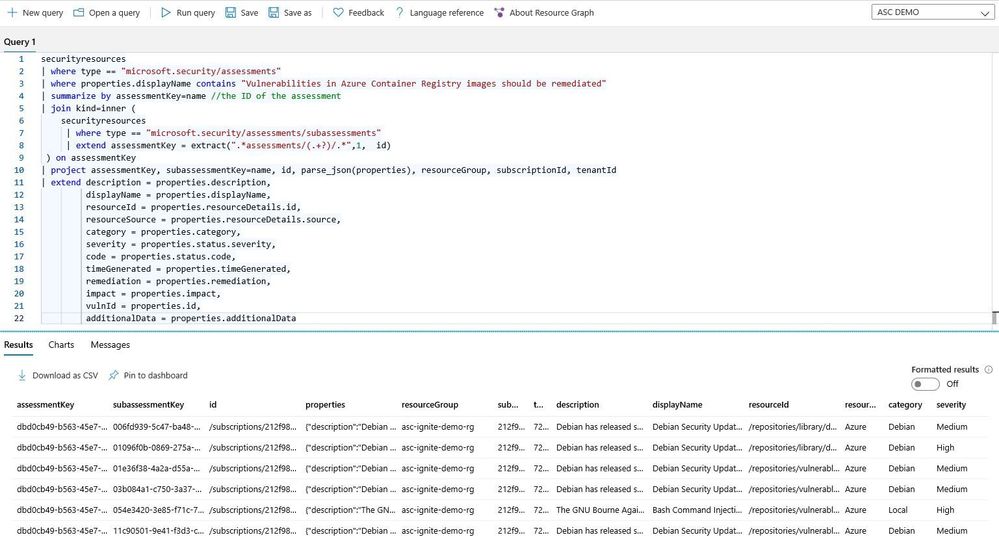Click The GNU Bourne Agai... description cell
Image resolution: width=999 pixels, height=537 pixels.
[x=600, y=510]
